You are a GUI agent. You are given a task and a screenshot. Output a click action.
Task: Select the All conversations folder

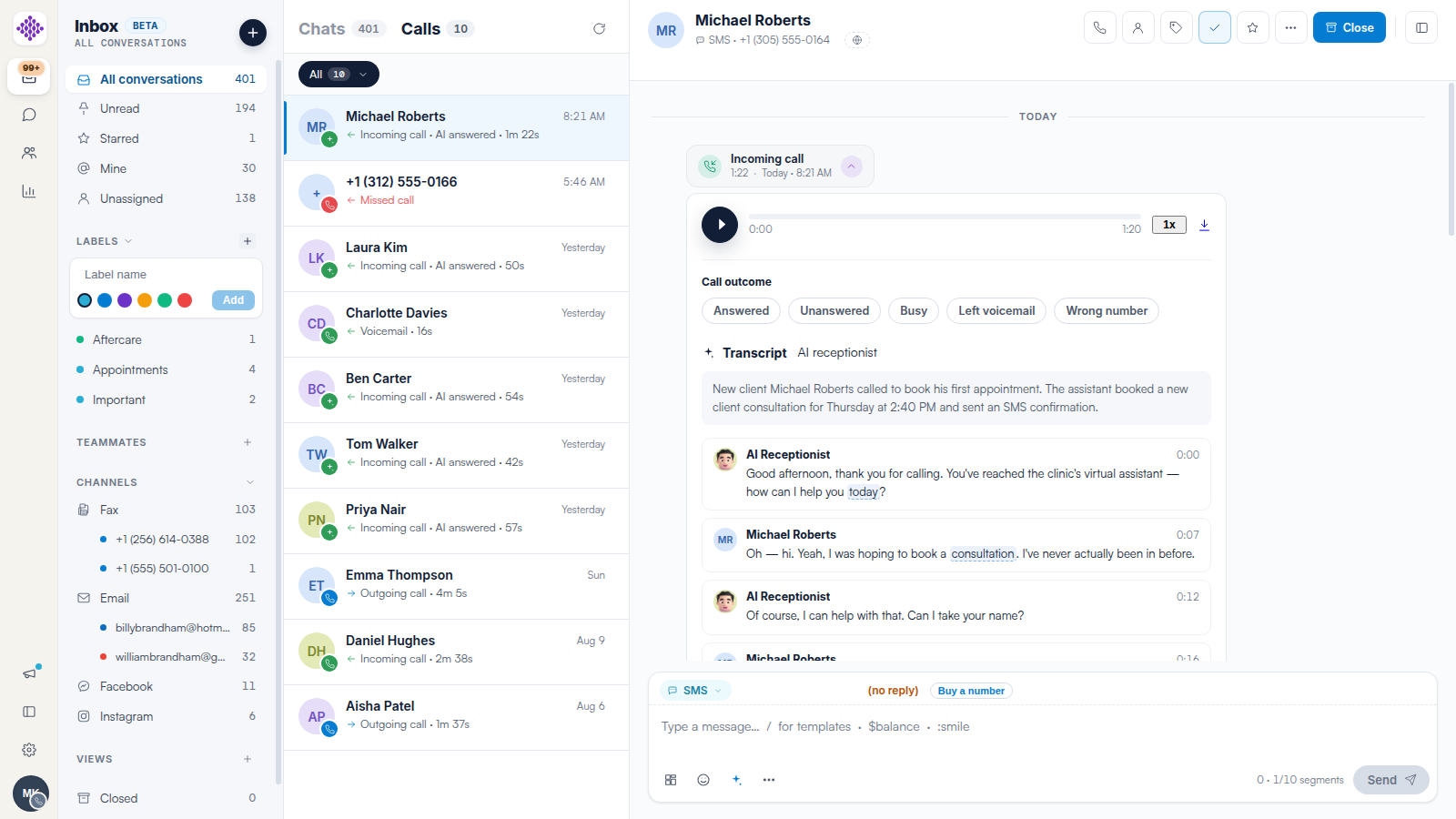pos(166,79)
